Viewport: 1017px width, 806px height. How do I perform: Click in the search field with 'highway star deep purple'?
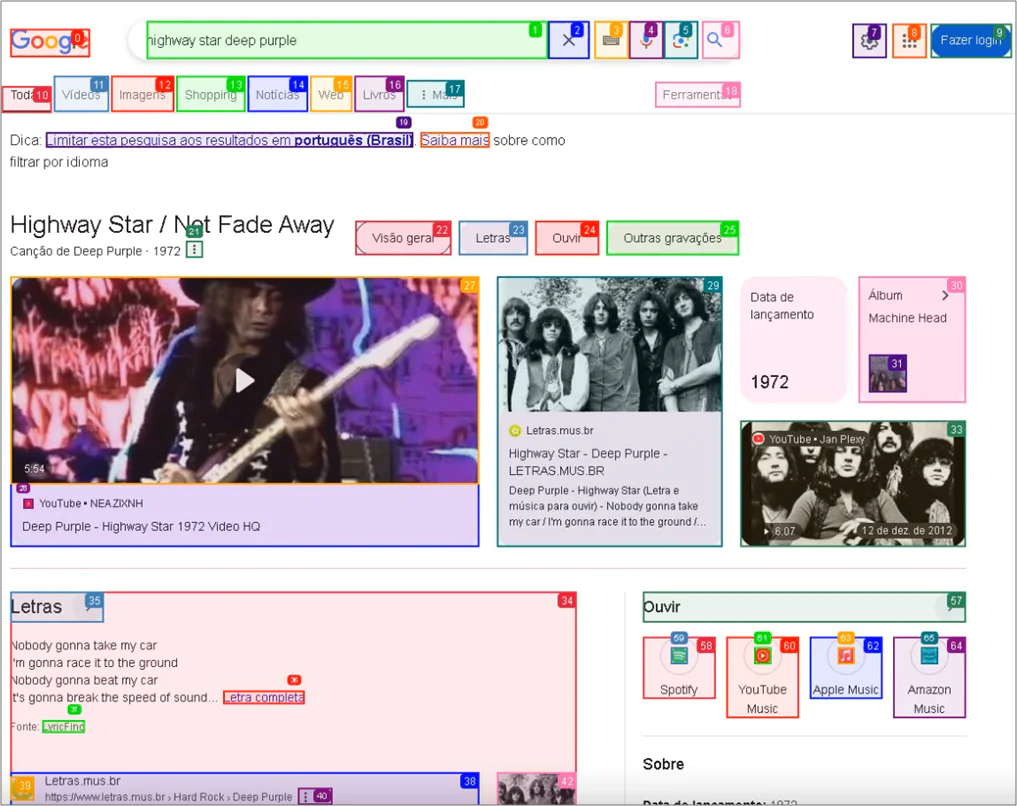(347, 40)
